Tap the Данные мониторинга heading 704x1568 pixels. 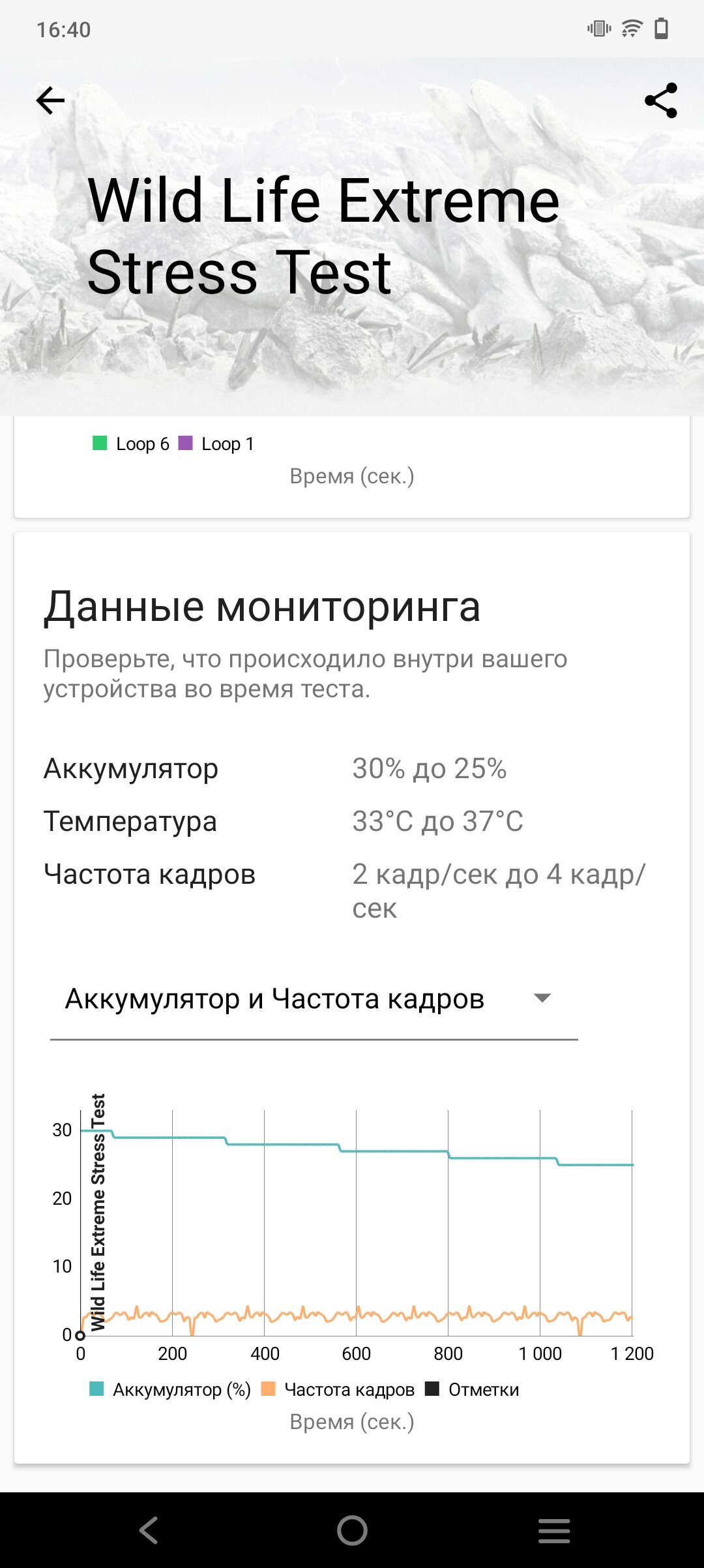[262, 607]
